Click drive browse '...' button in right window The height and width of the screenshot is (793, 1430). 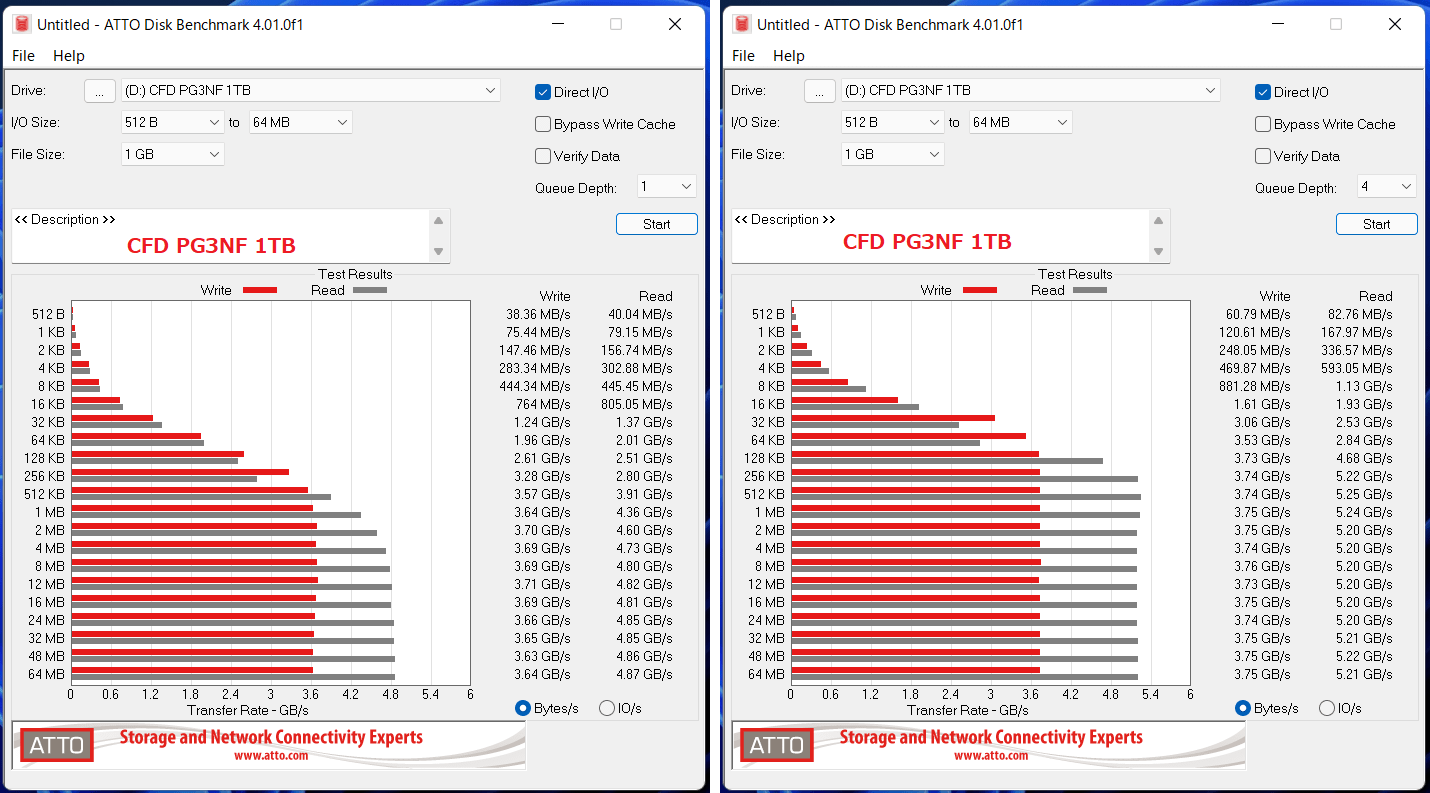coord(819,91)
